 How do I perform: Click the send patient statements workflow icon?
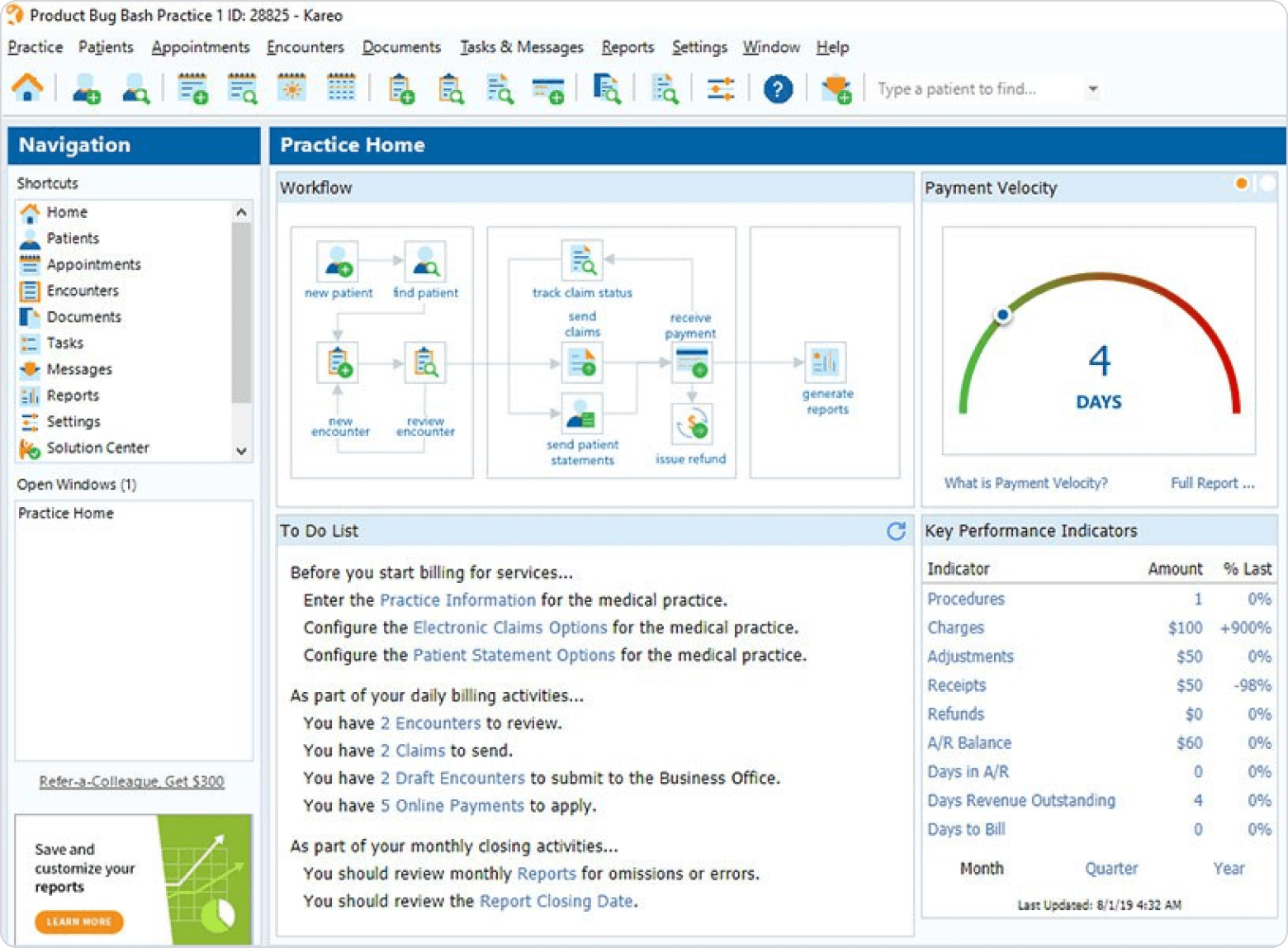click(x=582, y=413)
